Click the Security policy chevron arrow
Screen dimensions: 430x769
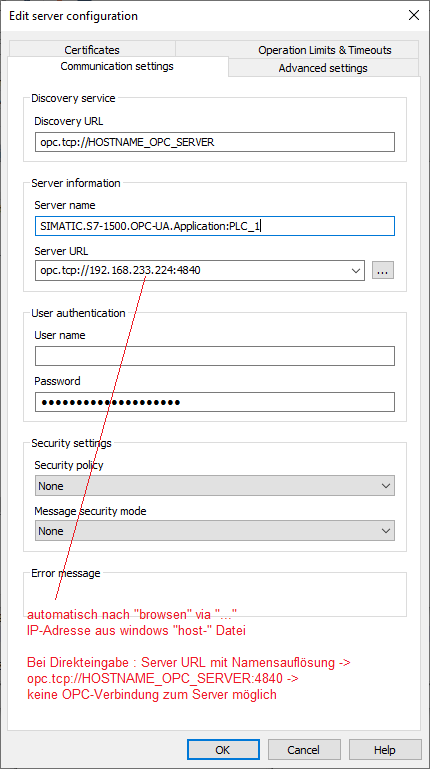[x=386, y=486]
